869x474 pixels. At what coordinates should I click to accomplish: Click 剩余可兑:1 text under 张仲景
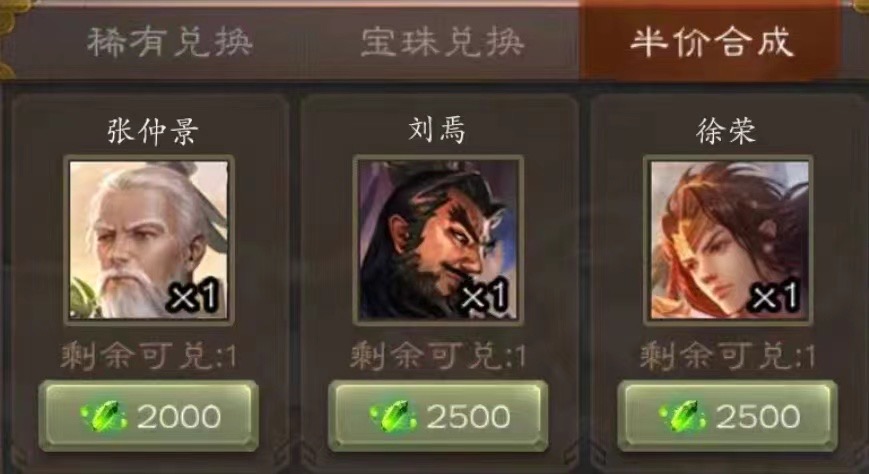point(149,355)
